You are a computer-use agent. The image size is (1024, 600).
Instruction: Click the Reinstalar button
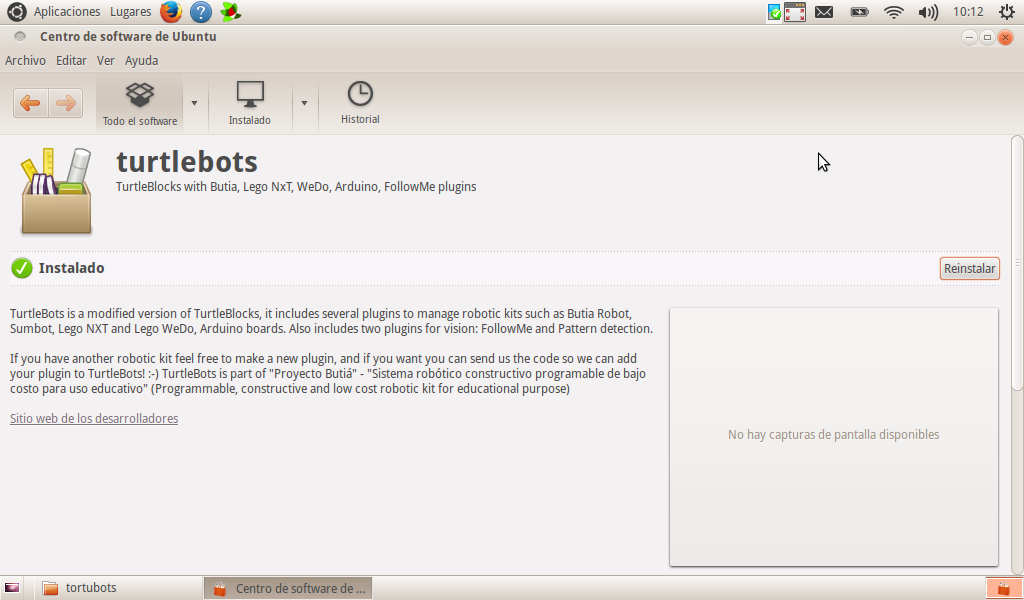tap(969, 268)
